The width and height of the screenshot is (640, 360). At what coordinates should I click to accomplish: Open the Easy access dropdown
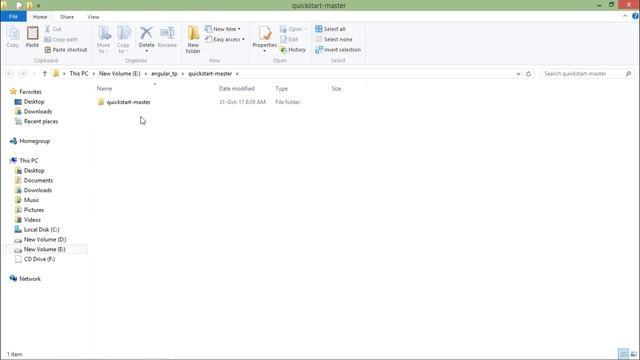(225, 40)
